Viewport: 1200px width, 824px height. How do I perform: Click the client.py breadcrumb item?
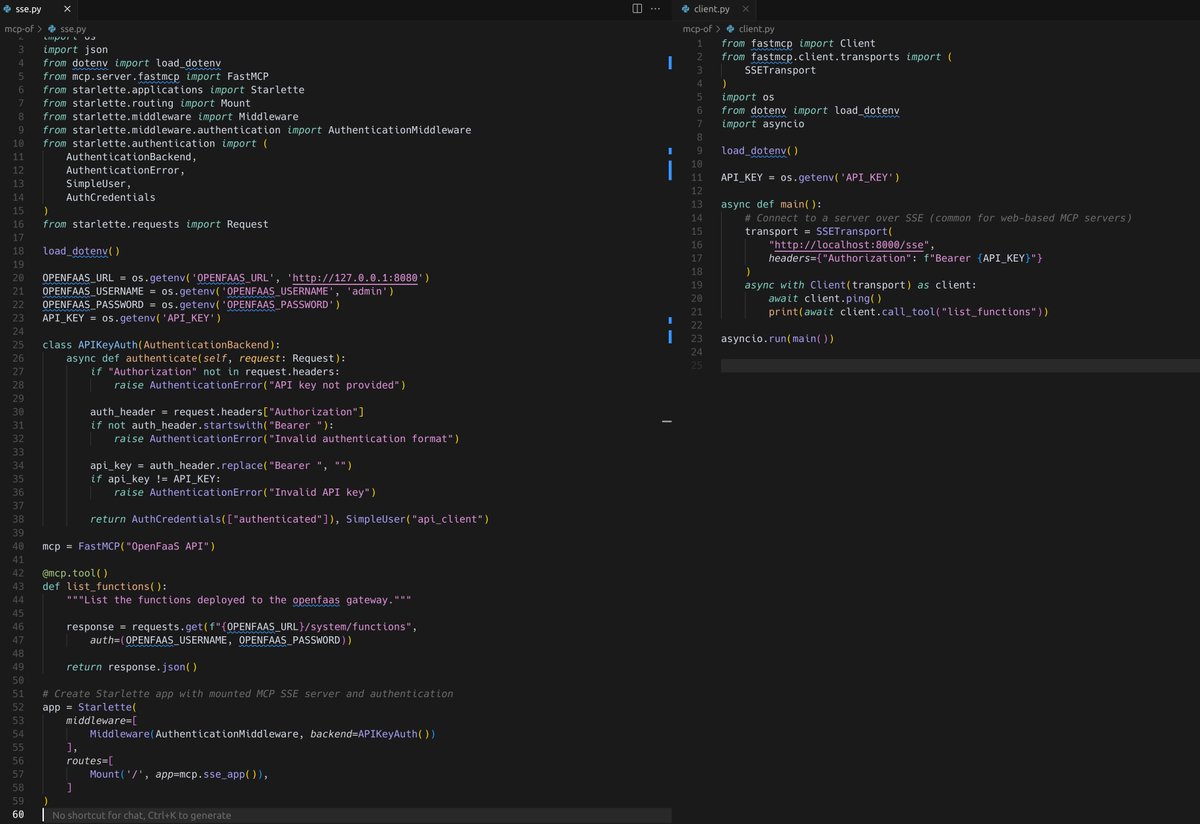(x=756, y=29)
